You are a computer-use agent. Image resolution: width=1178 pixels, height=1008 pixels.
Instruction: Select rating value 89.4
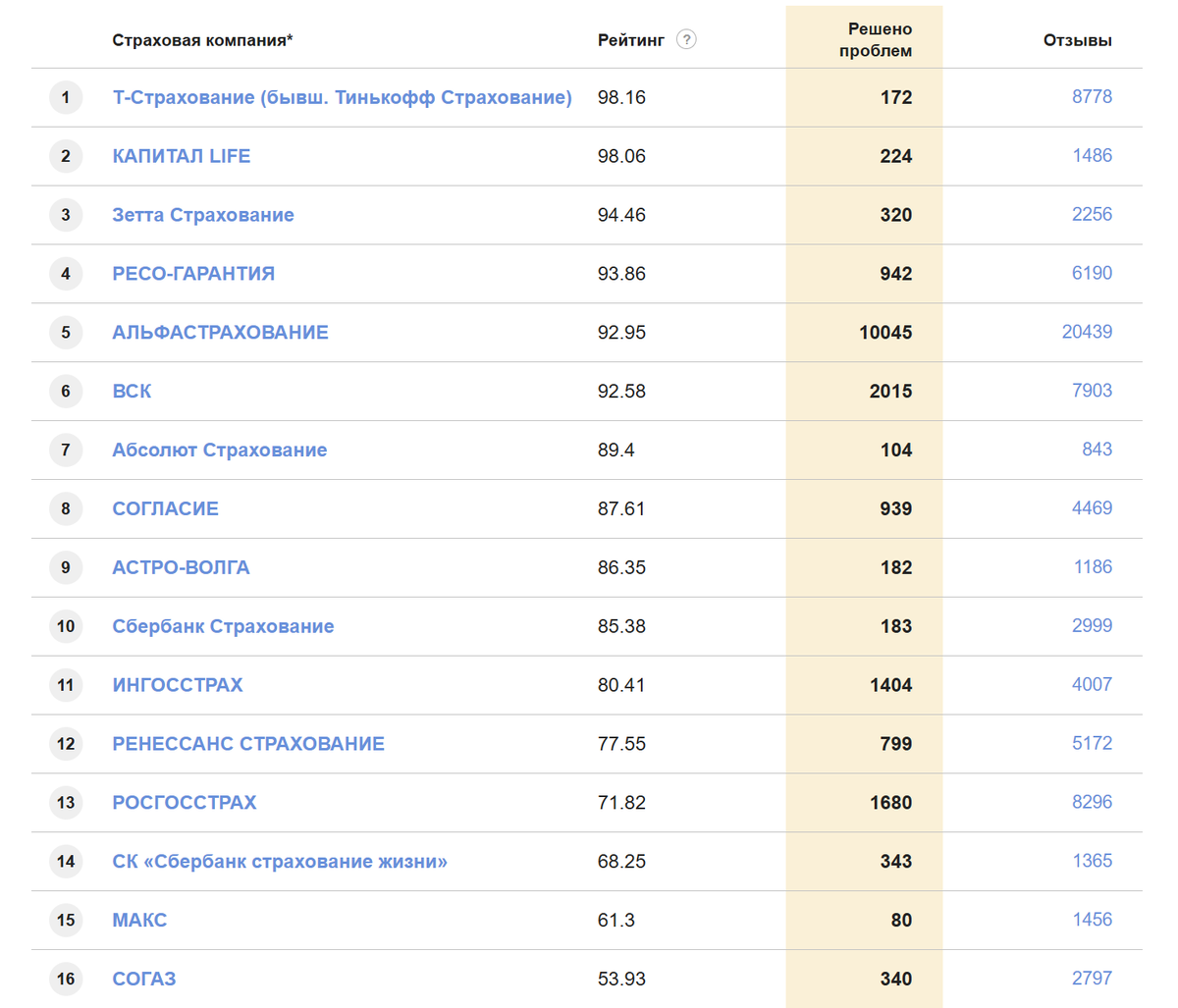tap(616, 451)
